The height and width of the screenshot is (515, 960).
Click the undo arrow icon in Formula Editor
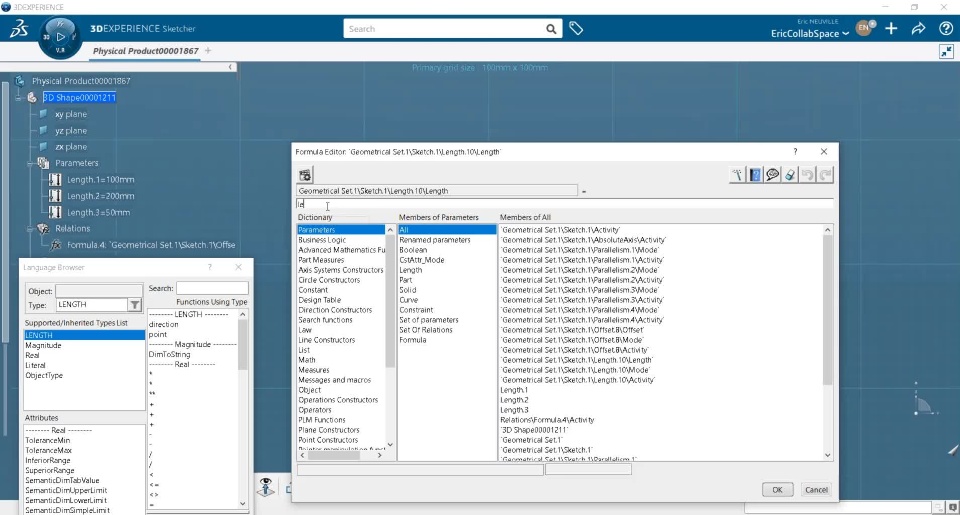click(x=808, y=175)
